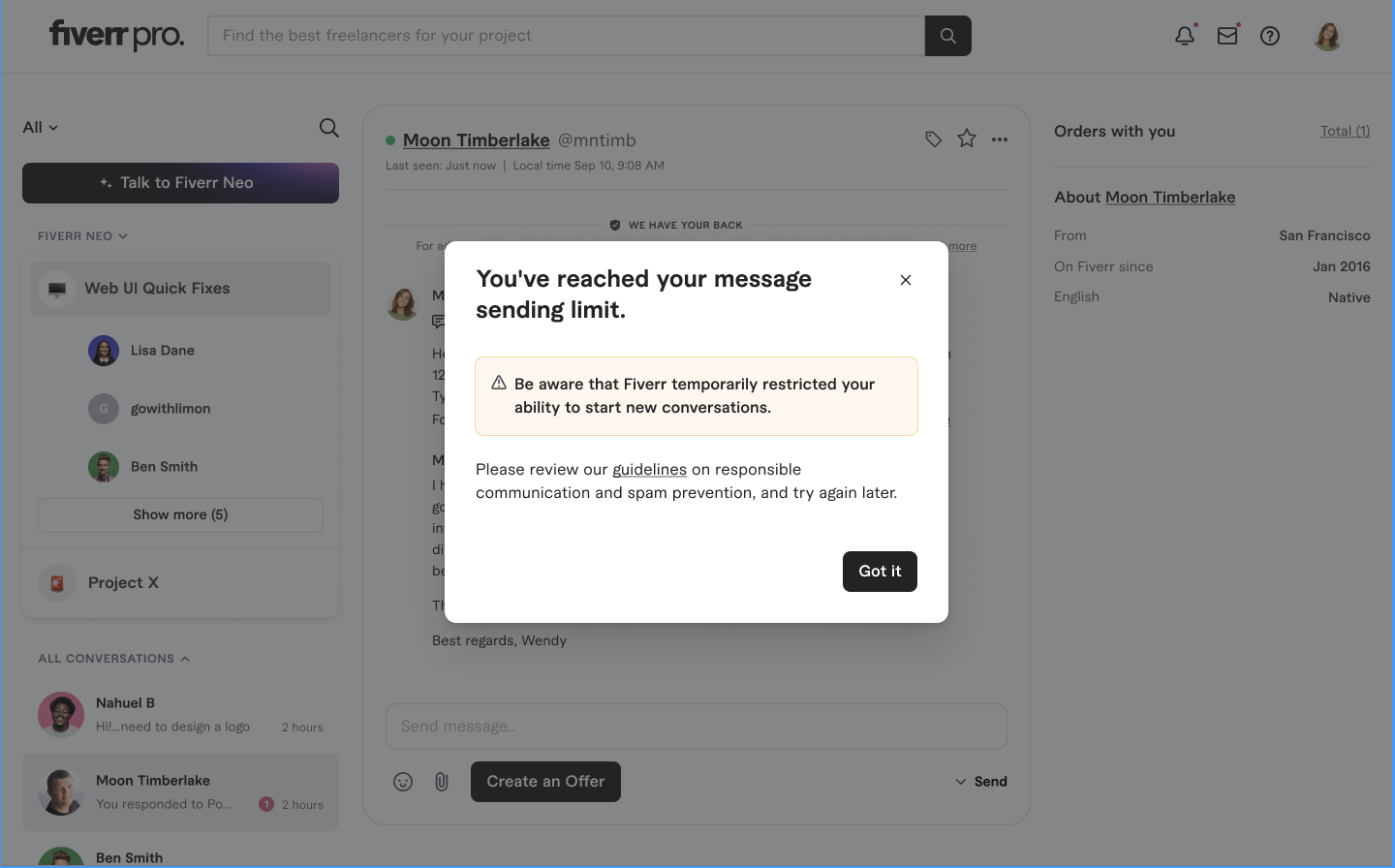
Task: Open the three-dot more options menu
Action: [x=1000, y=139]
